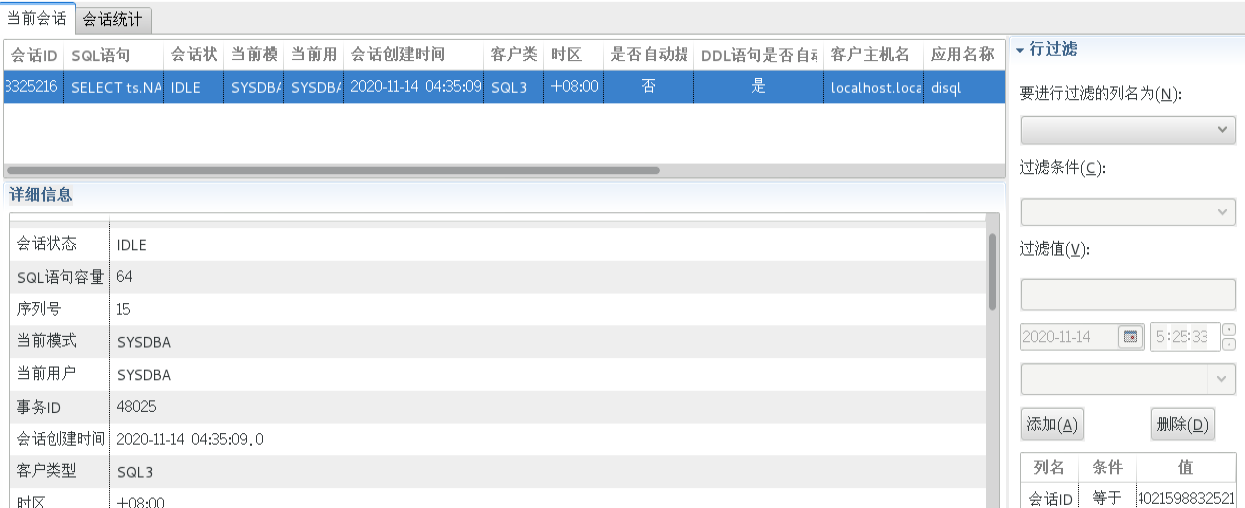Click the disql application name cell

(x=964, y=87)
